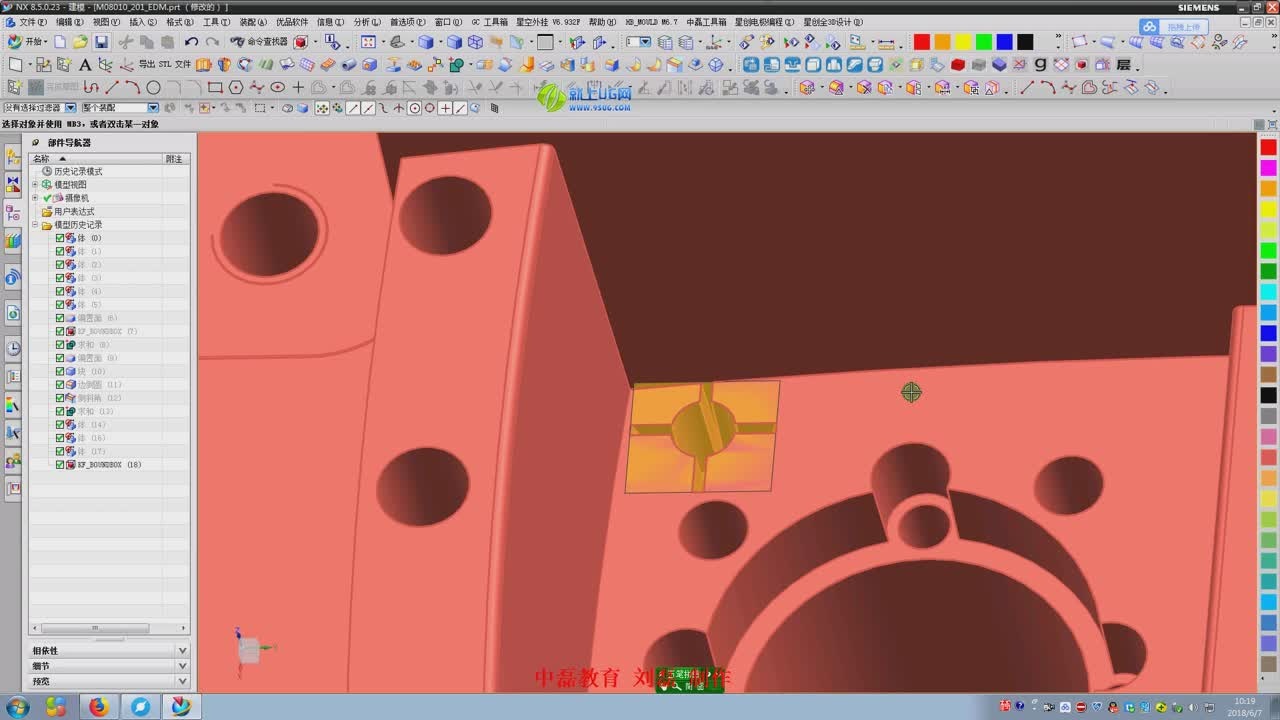The image size is (1280, 720).
Task: Click the Fit view icon
Action: coord(368,42)
